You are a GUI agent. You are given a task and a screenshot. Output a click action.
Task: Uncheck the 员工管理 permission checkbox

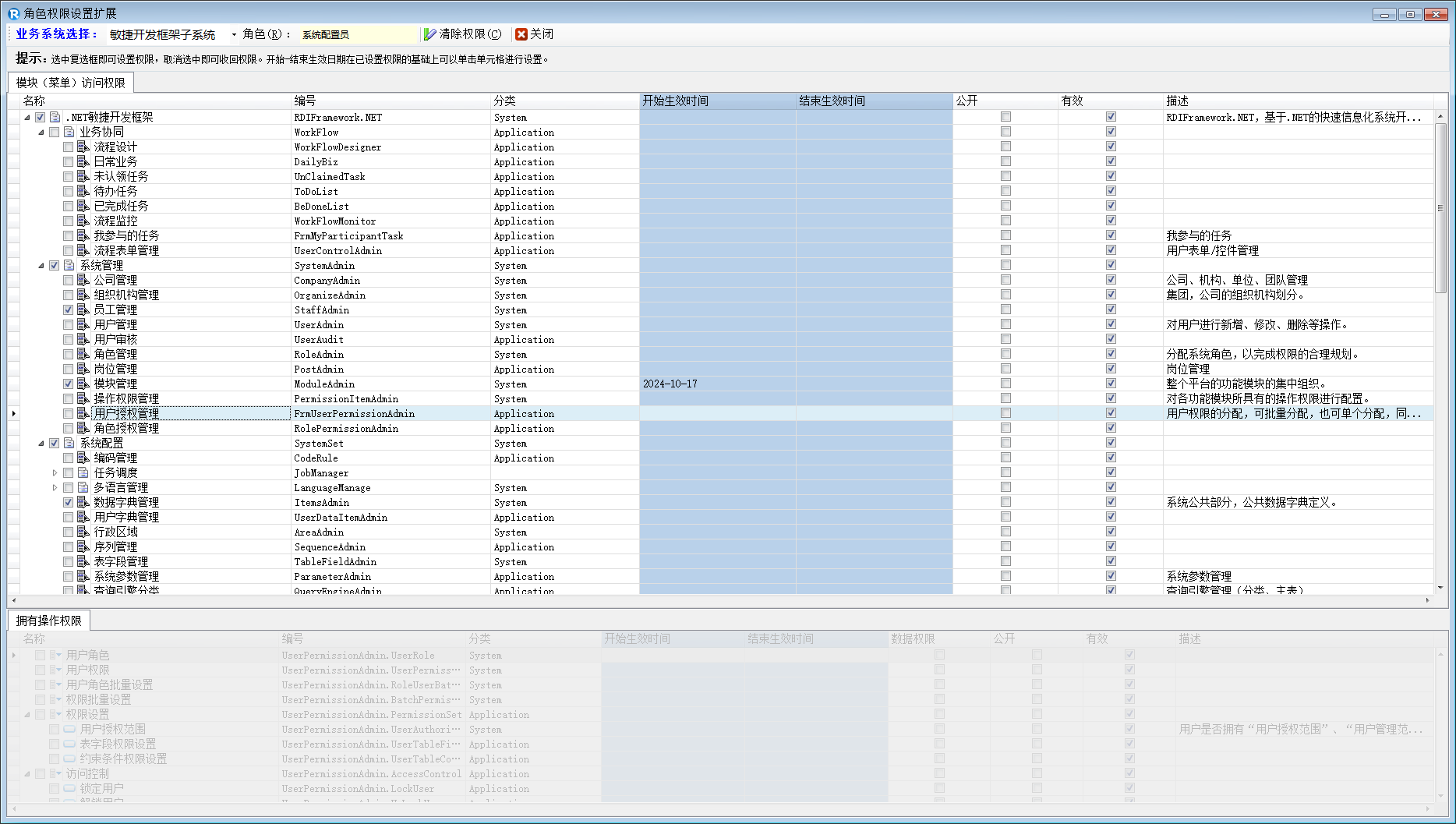69,310
